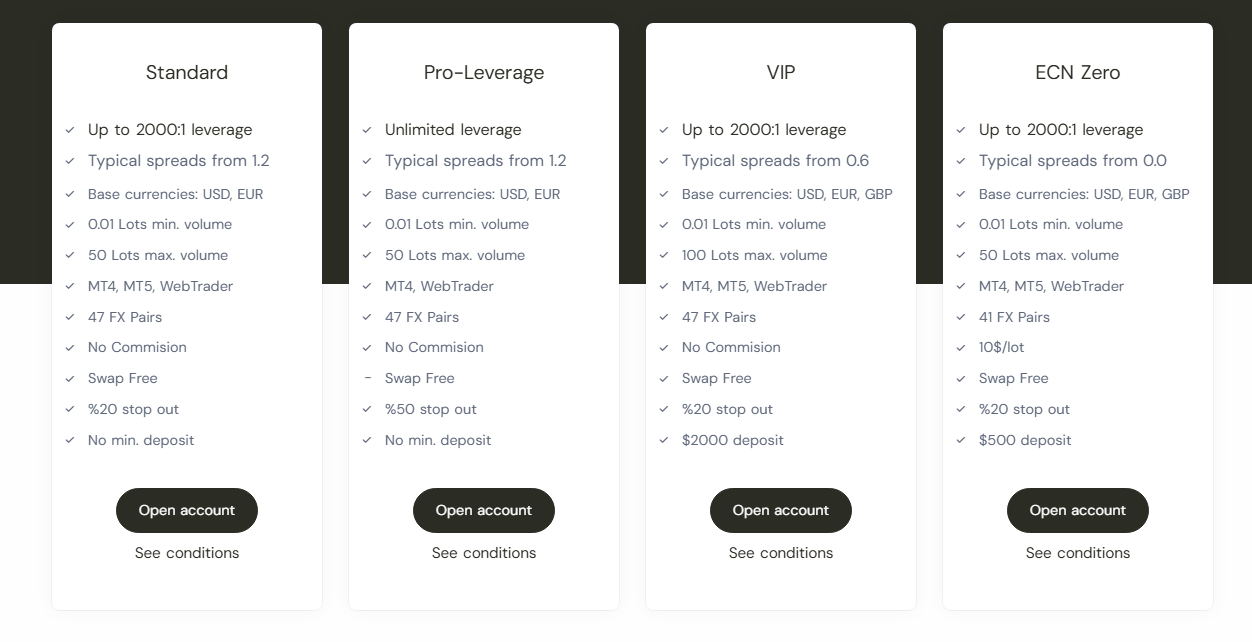Click checkmark beside 41 FX Pairs
This screenshot has height=642, width=1252.
(961, 317)
